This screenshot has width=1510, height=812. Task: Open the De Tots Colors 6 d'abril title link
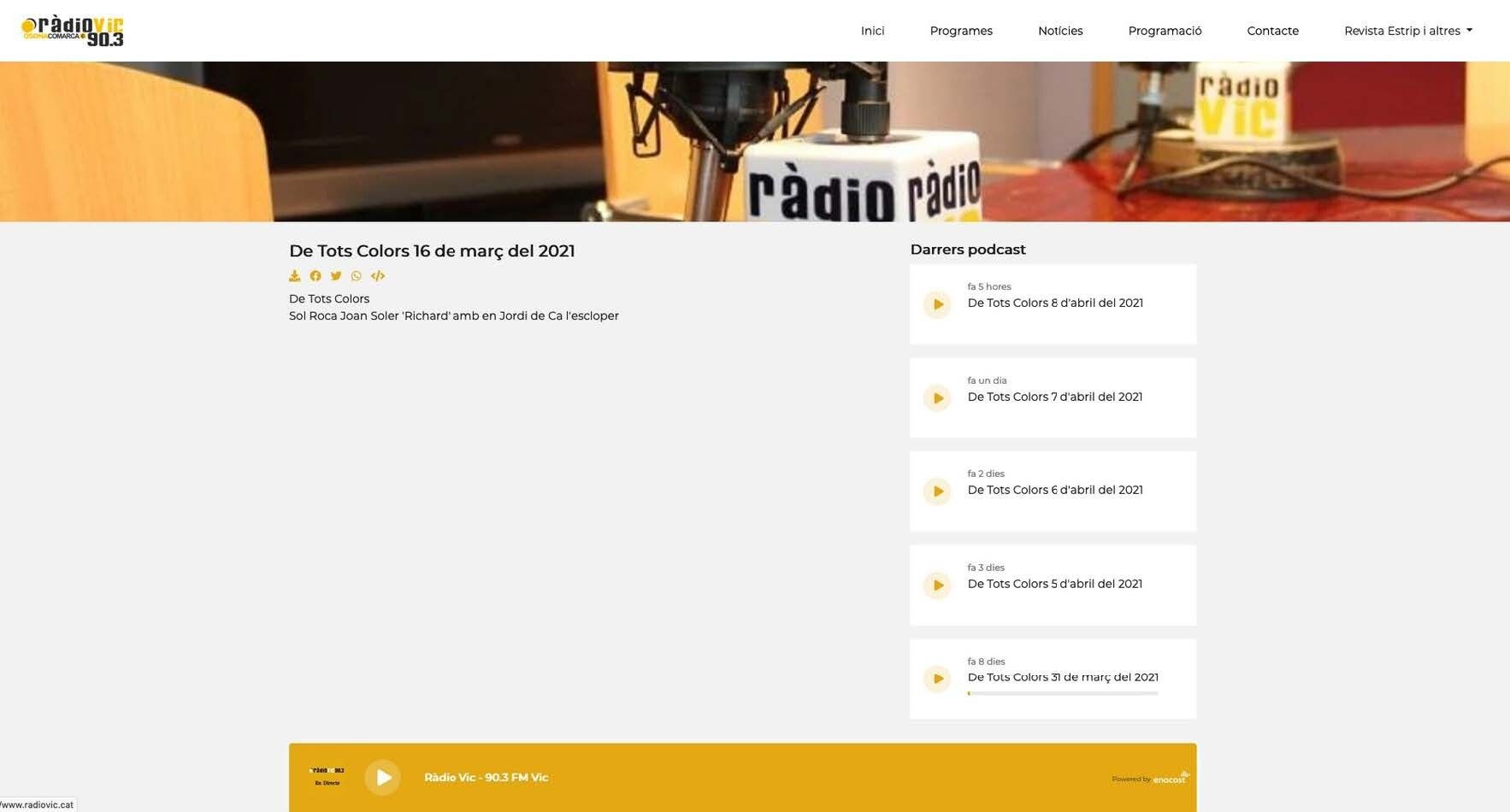pyautogui.click(x=1054, y=490)
